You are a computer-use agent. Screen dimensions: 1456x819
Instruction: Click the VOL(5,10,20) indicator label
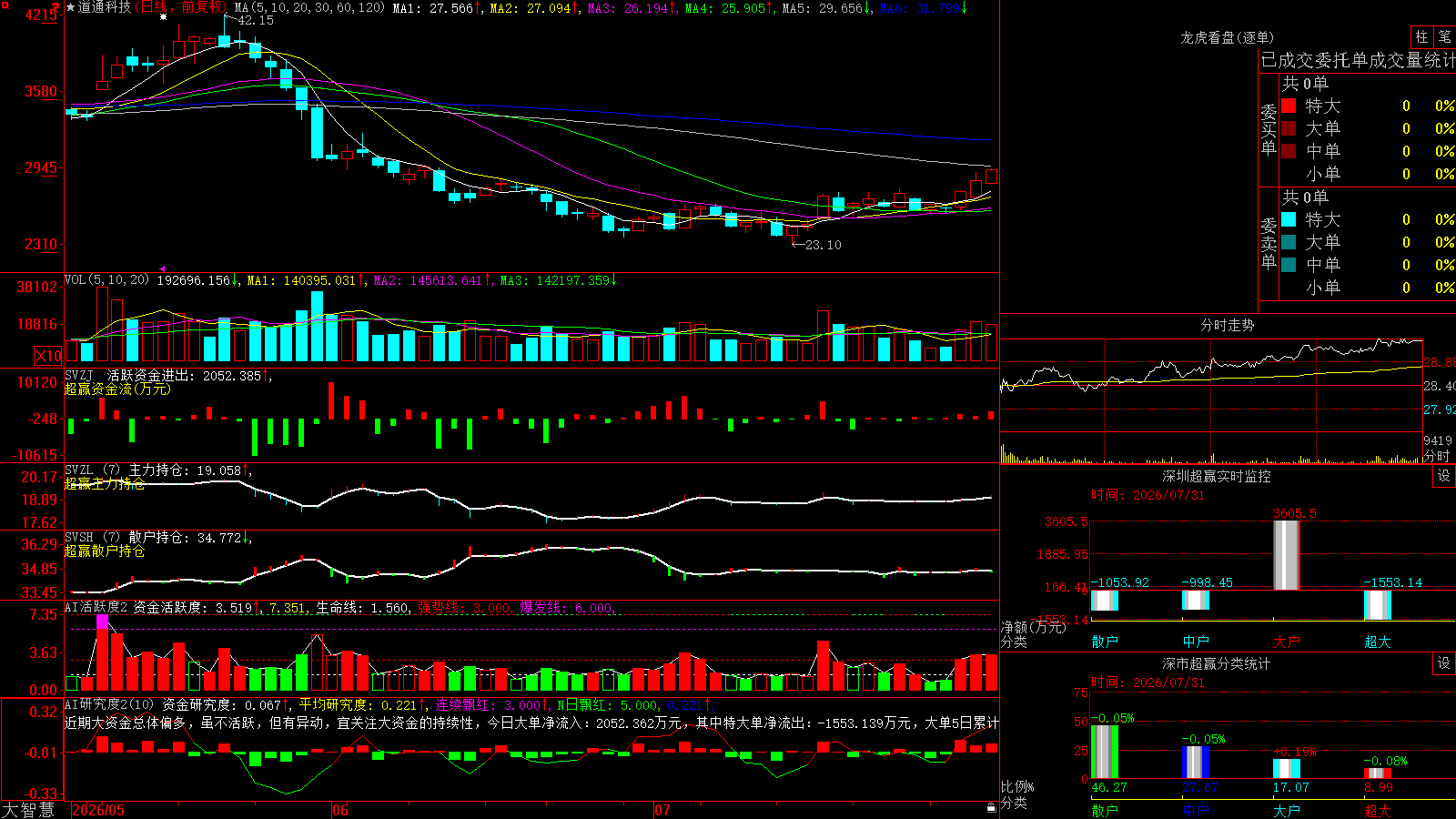coord(106,279)
